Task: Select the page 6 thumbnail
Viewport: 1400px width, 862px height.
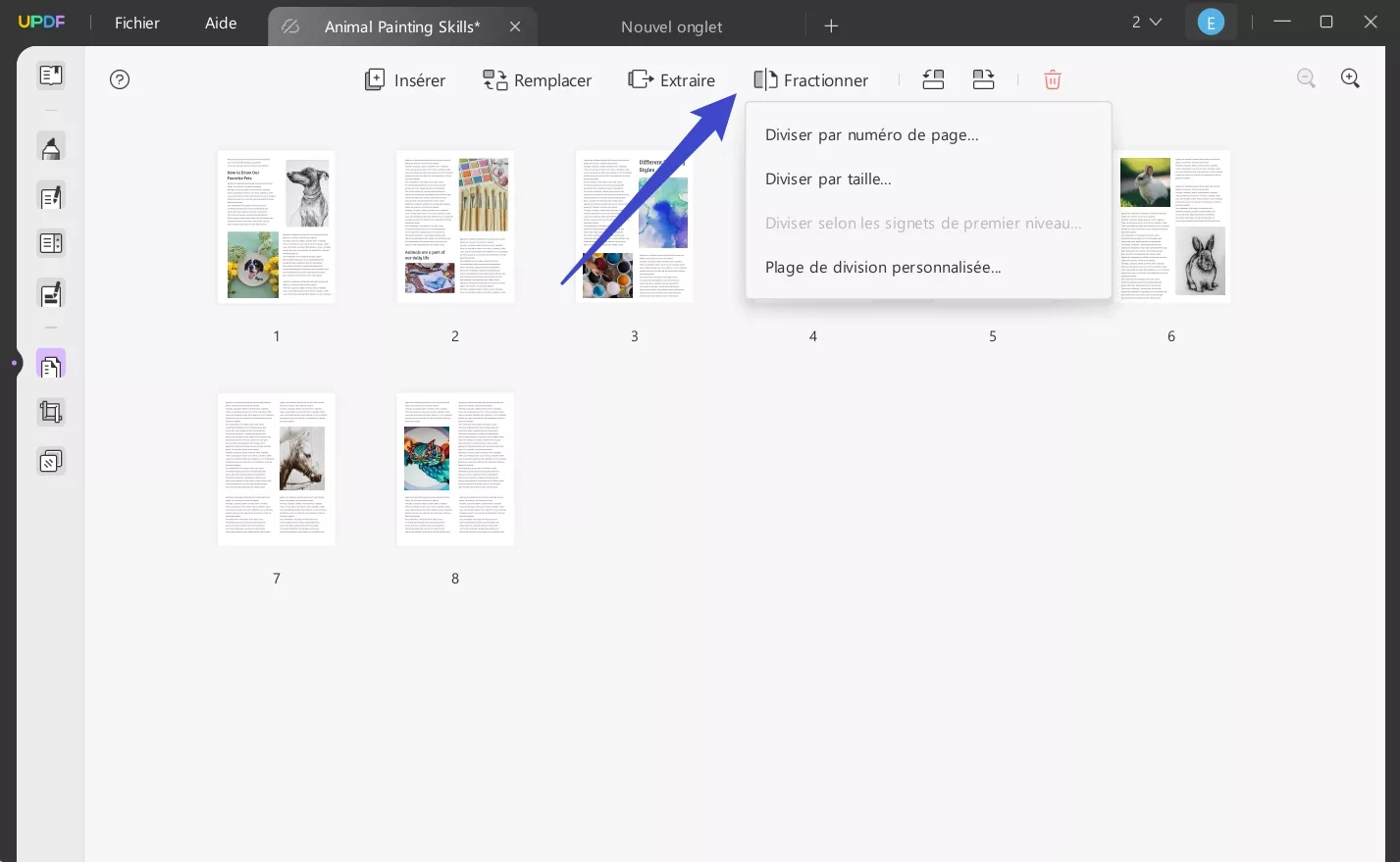Action: (1171, 227)
